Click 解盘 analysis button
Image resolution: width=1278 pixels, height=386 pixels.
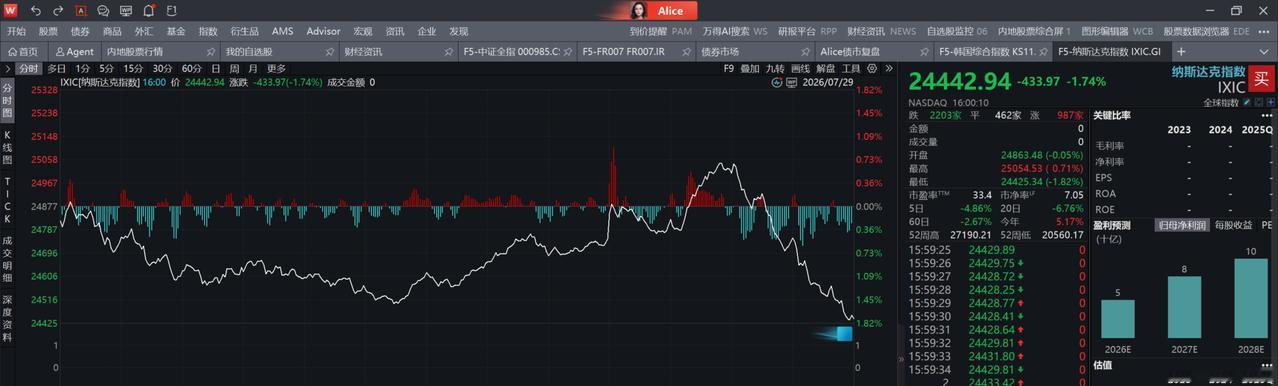[826, 69]
